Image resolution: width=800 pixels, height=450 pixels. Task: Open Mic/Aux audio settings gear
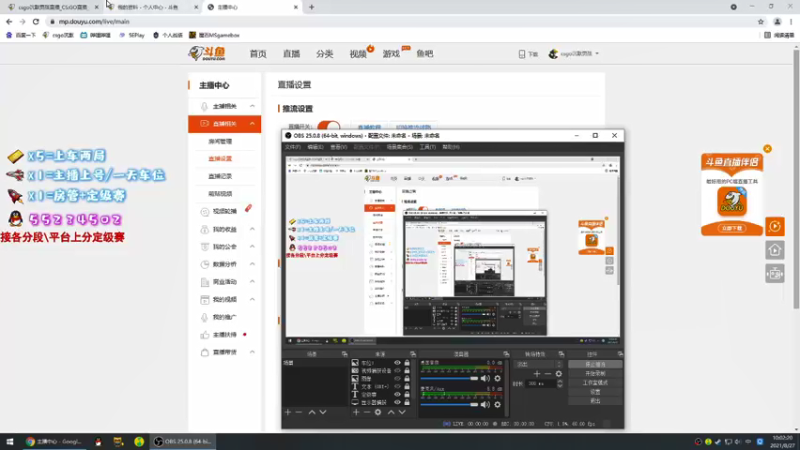pyautogui.click(x=497, y=405)
